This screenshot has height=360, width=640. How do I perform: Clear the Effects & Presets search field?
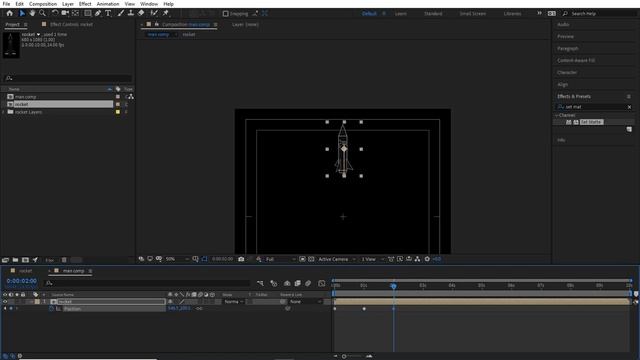629,107
